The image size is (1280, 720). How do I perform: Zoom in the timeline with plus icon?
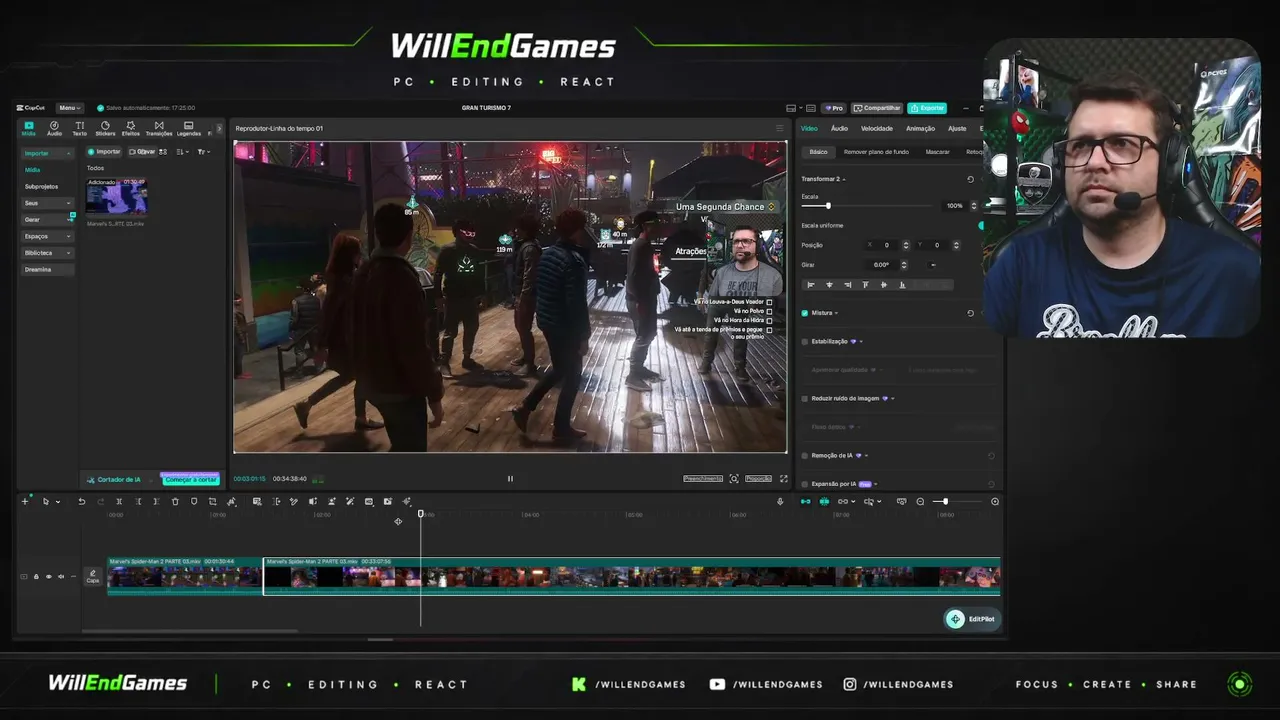(x=995, y=502)
